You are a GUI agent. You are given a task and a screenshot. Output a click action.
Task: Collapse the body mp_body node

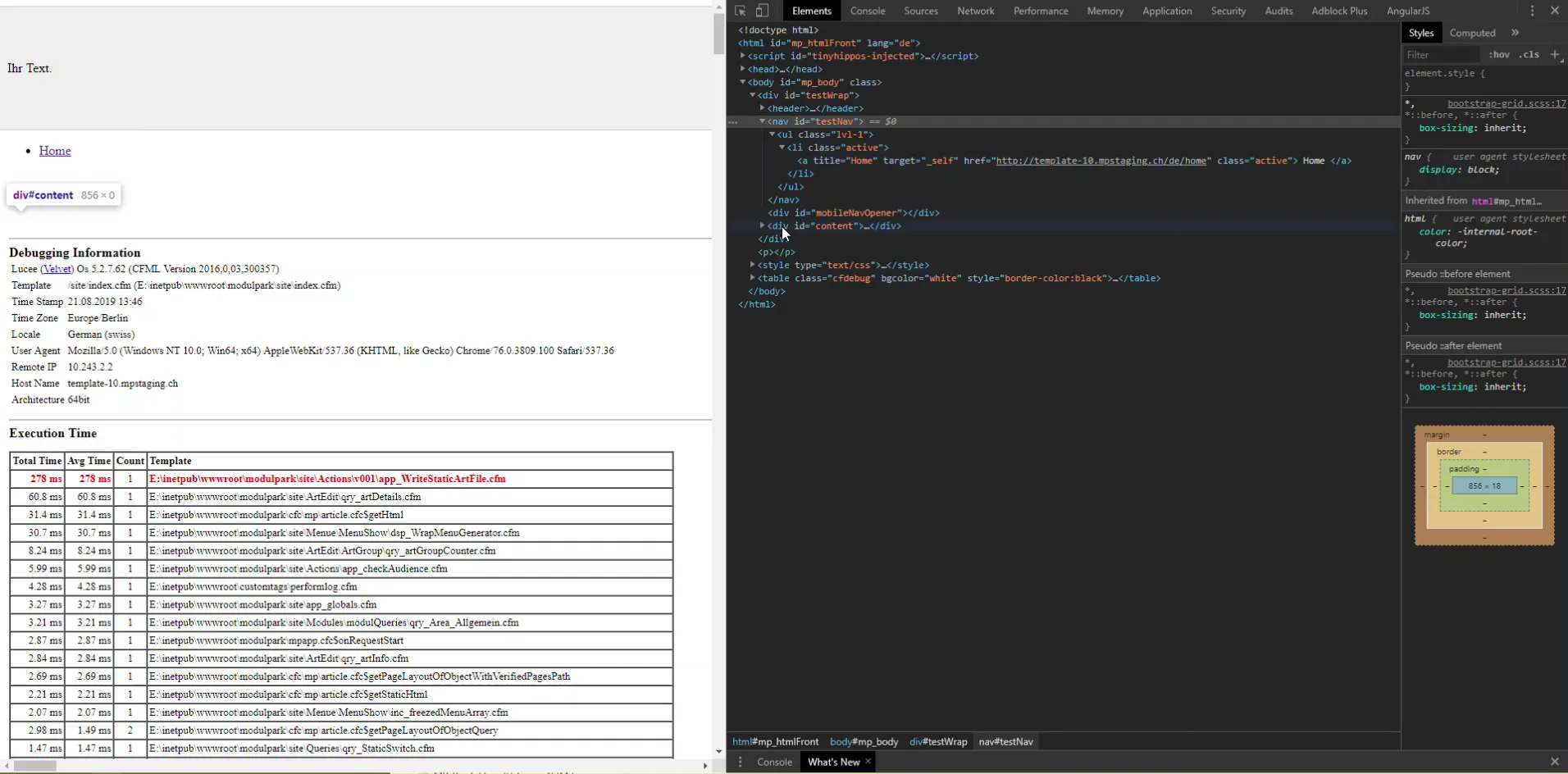point(742,82)
